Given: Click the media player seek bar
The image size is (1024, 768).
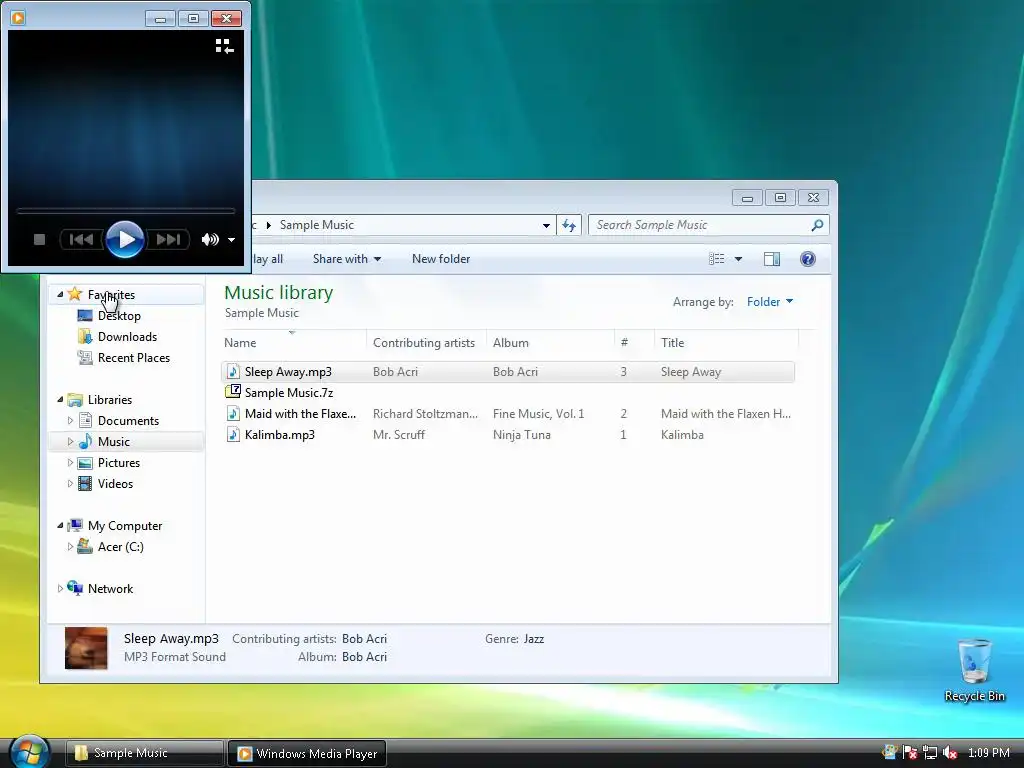Looking at the screenshot, I should [x=125, y=211].
